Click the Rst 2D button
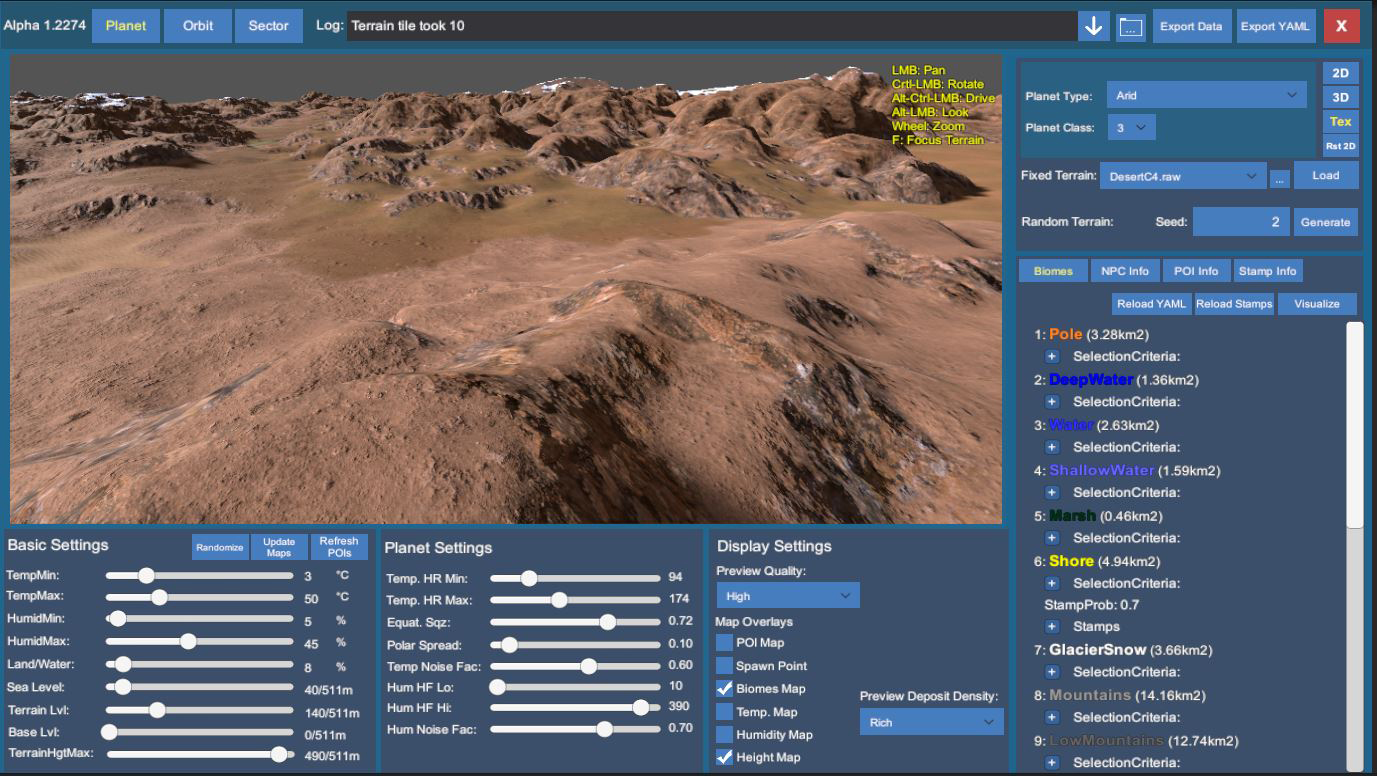 (1340, 146)
